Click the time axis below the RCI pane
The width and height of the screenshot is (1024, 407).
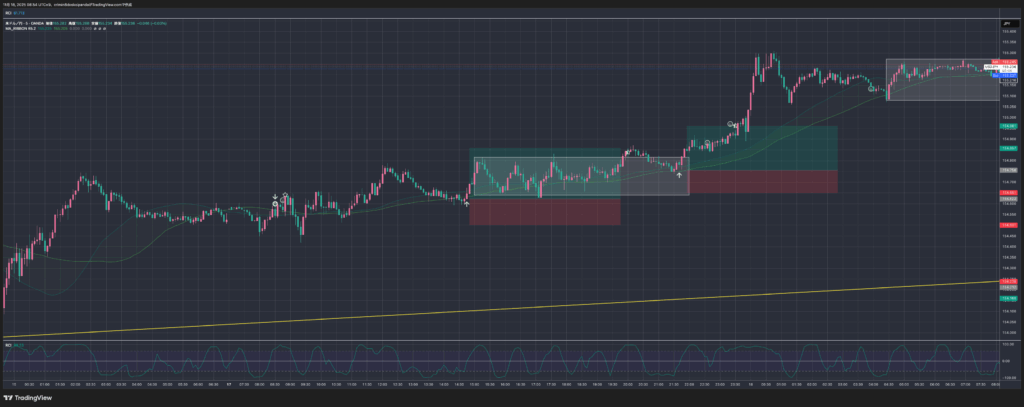(x=500, y=383)
